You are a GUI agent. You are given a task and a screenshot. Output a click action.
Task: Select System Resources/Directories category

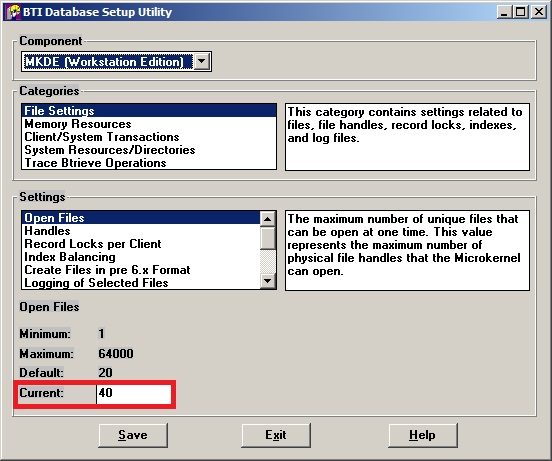149,150
